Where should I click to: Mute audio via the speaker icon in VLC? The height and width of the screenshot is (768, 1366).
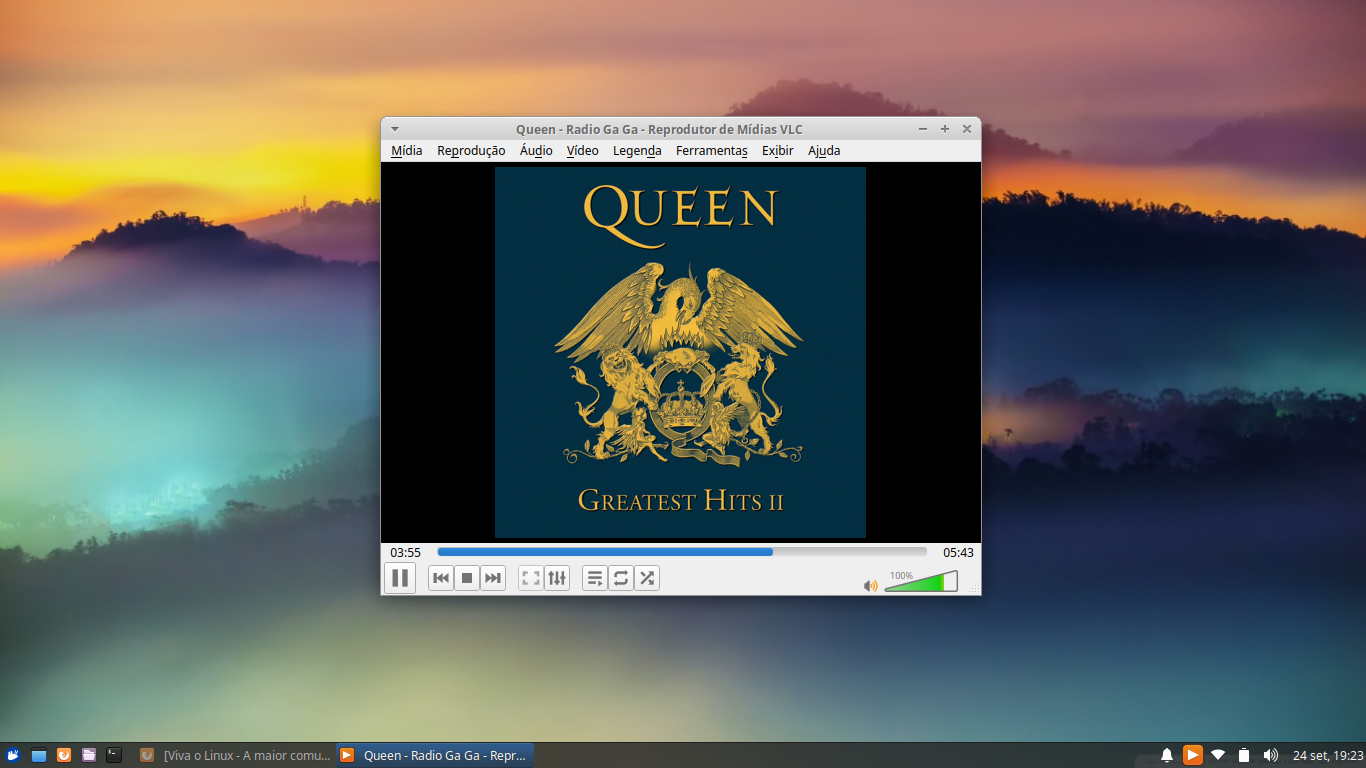click(871, 585)
